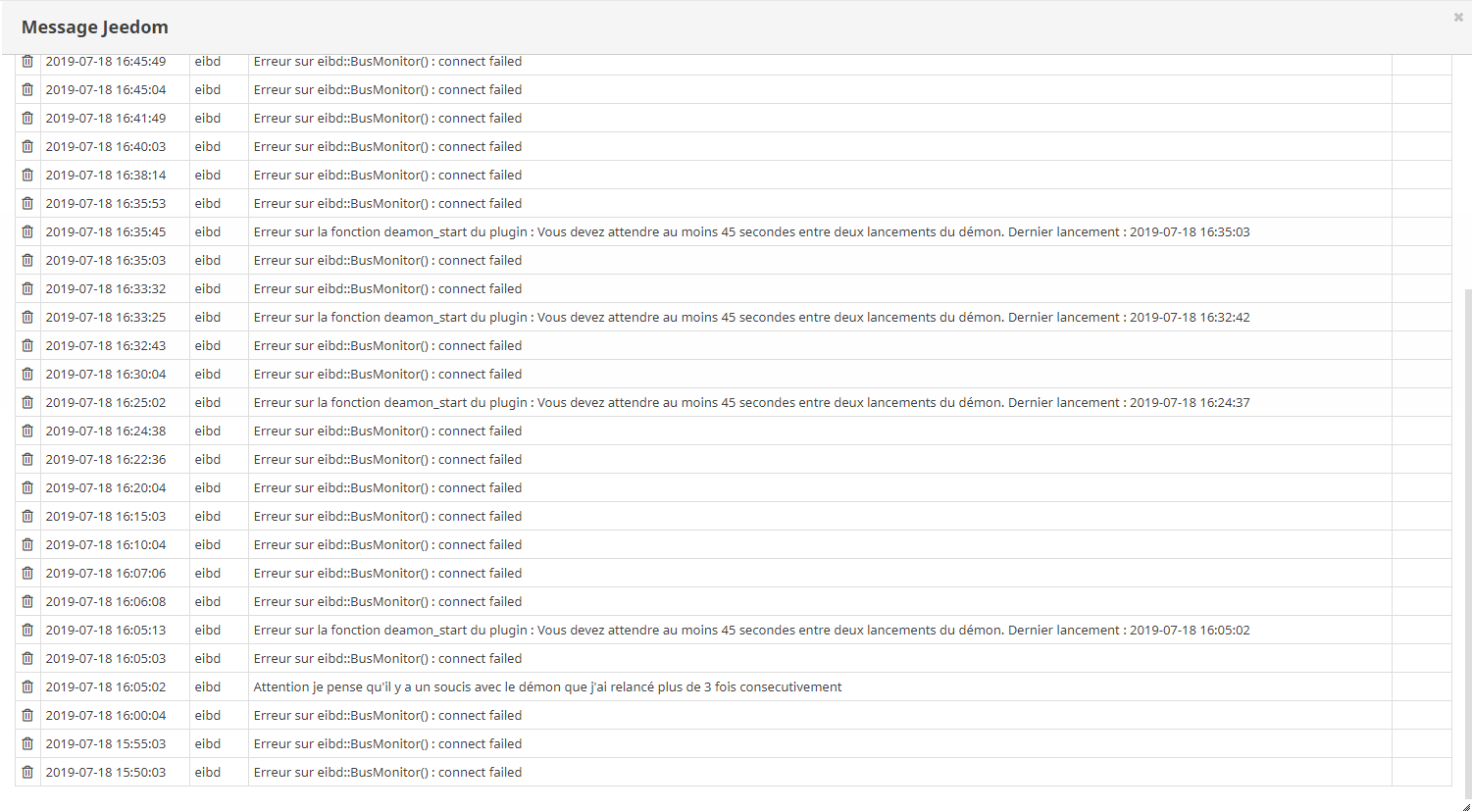
Task: Delete message dated 2019-07-18 16:45:49
Action: [x=27, y=61]
